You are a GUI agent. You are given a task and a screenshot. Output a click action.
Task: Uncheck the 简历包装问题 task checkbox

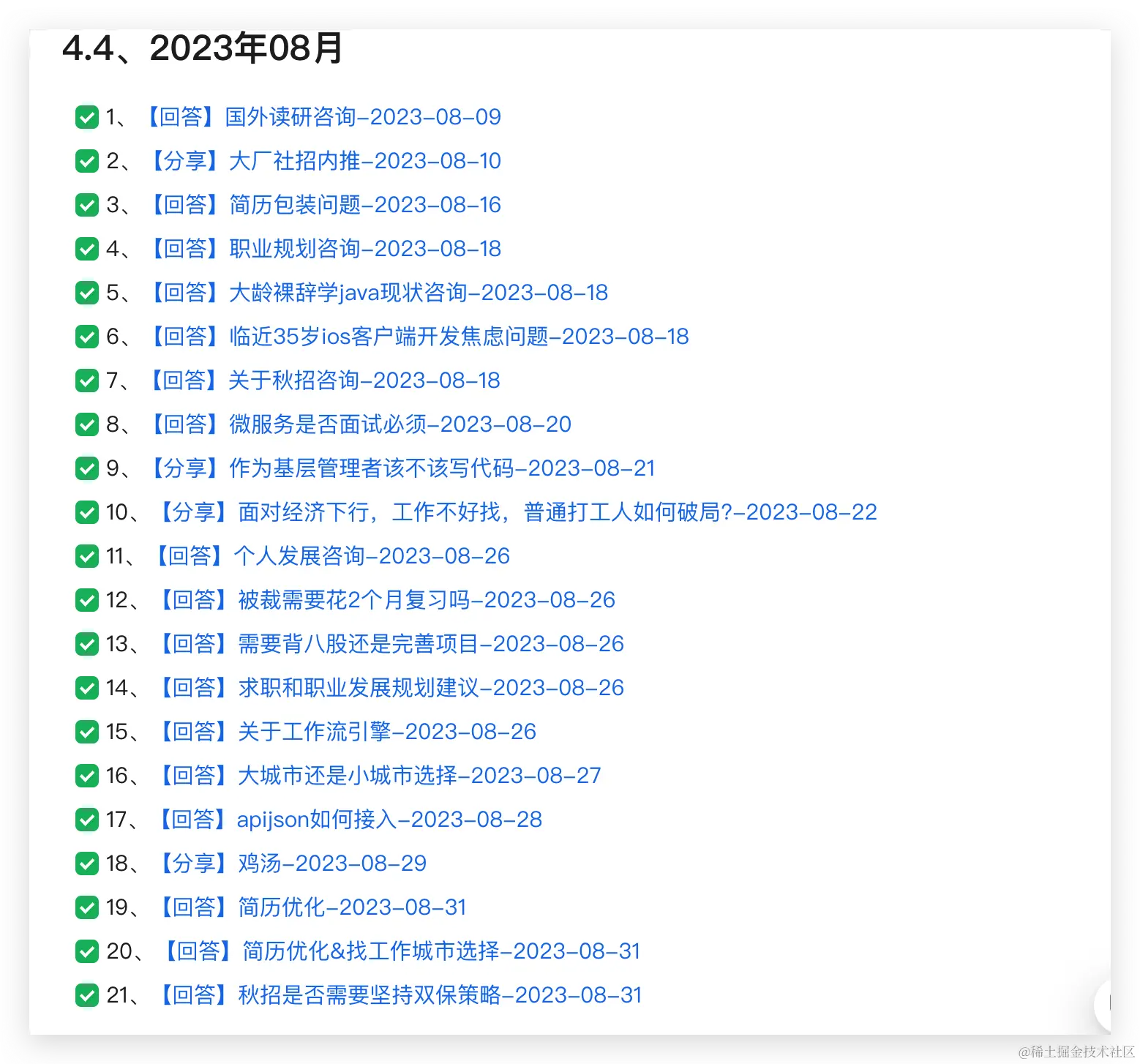pos(87,205)
